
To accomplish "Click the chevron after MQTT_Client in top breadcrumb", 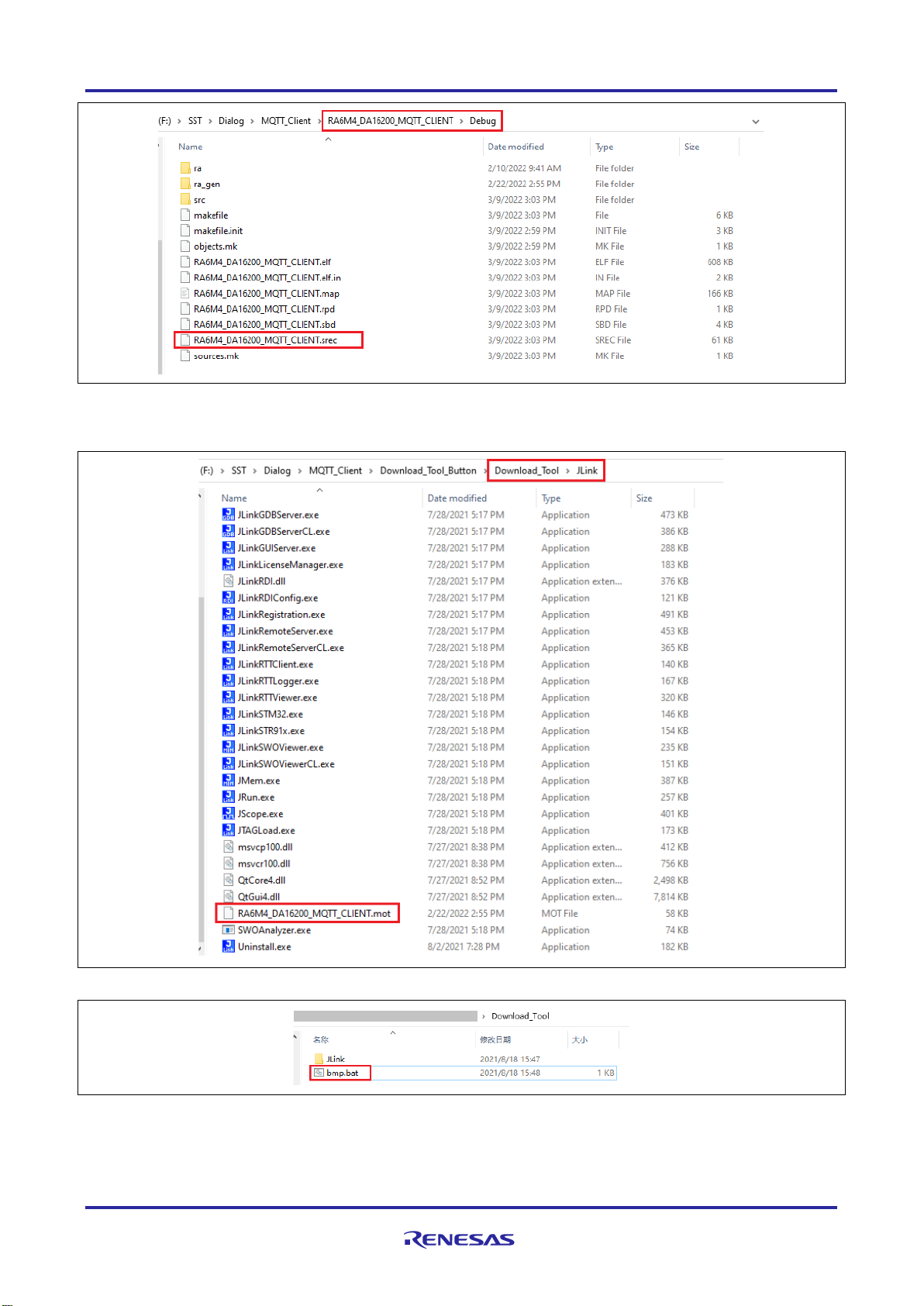I will point(318,121).
